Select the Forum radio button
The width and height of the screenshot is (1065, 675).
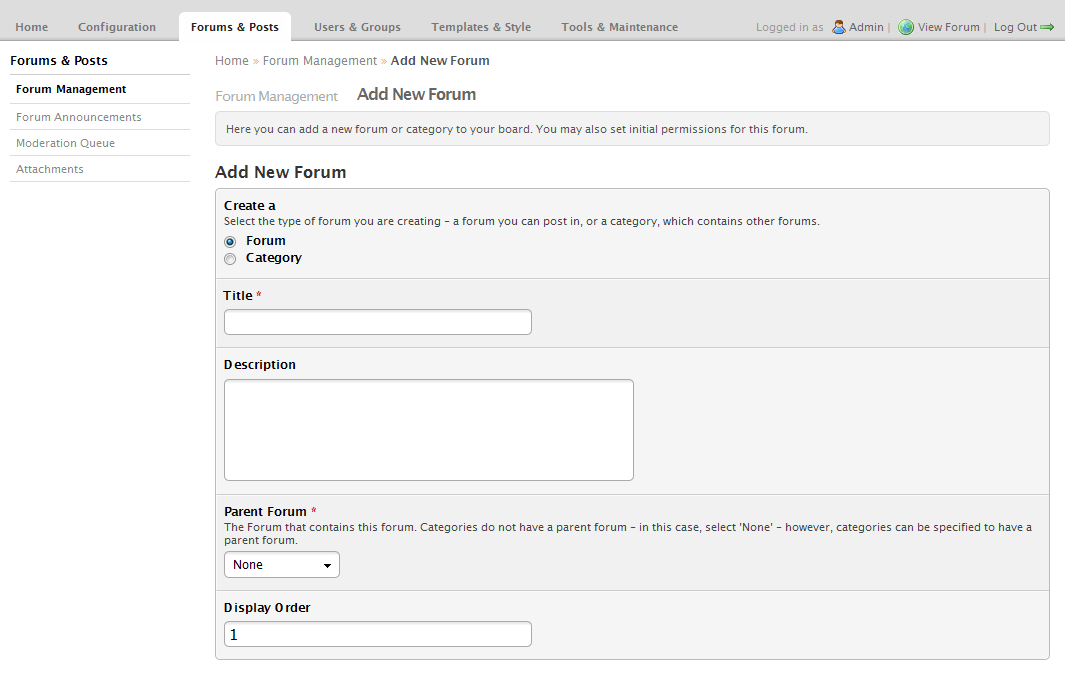coord(230,242)
